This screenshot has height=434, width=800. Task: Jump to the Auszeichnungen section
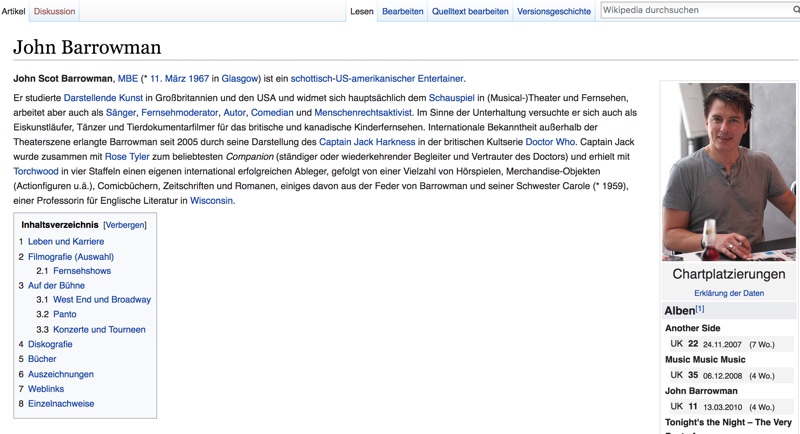coord(61,374)
